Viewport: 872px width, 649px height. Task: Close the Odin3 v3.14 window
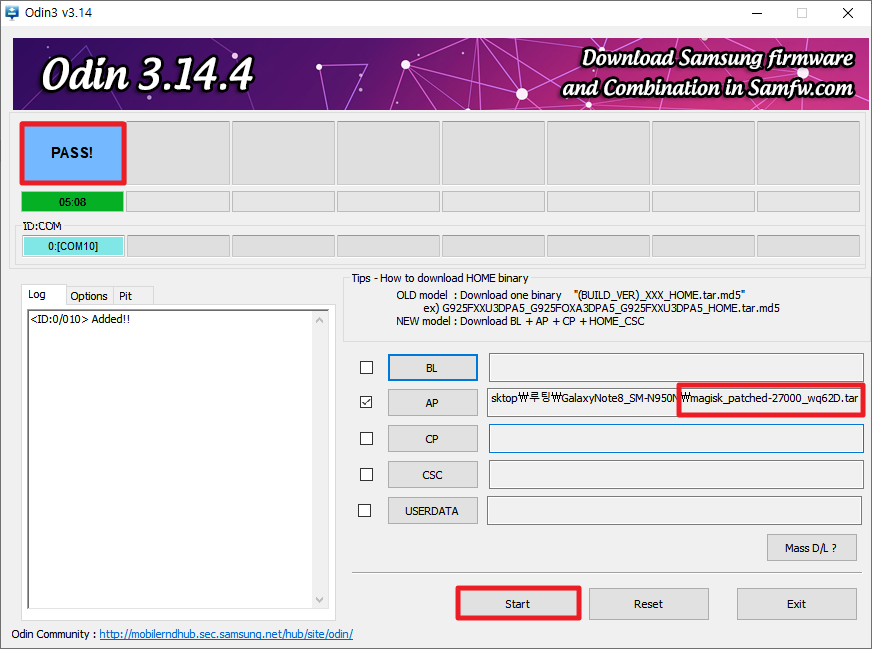(x=848, y=13)
